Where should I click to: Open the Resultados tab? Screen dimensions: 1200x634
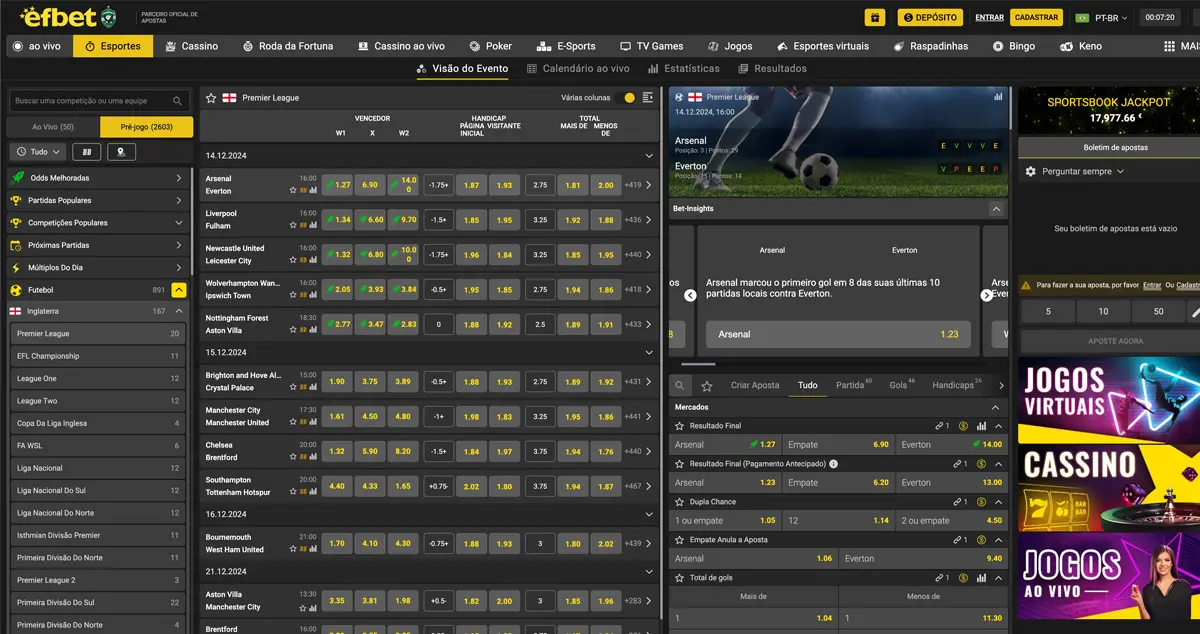point(773,69)
